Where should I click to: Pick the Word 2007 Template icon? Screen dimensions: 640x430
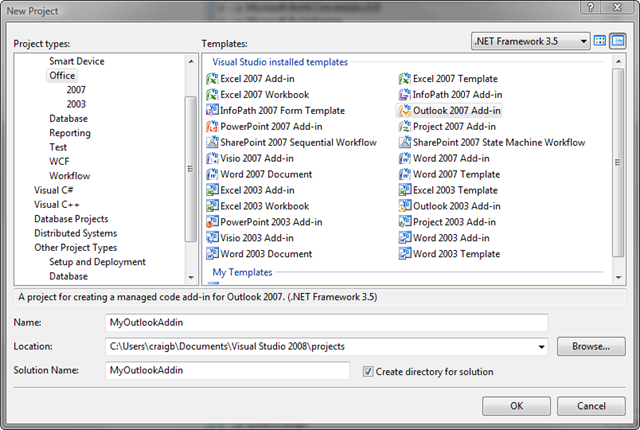point(405,174)
